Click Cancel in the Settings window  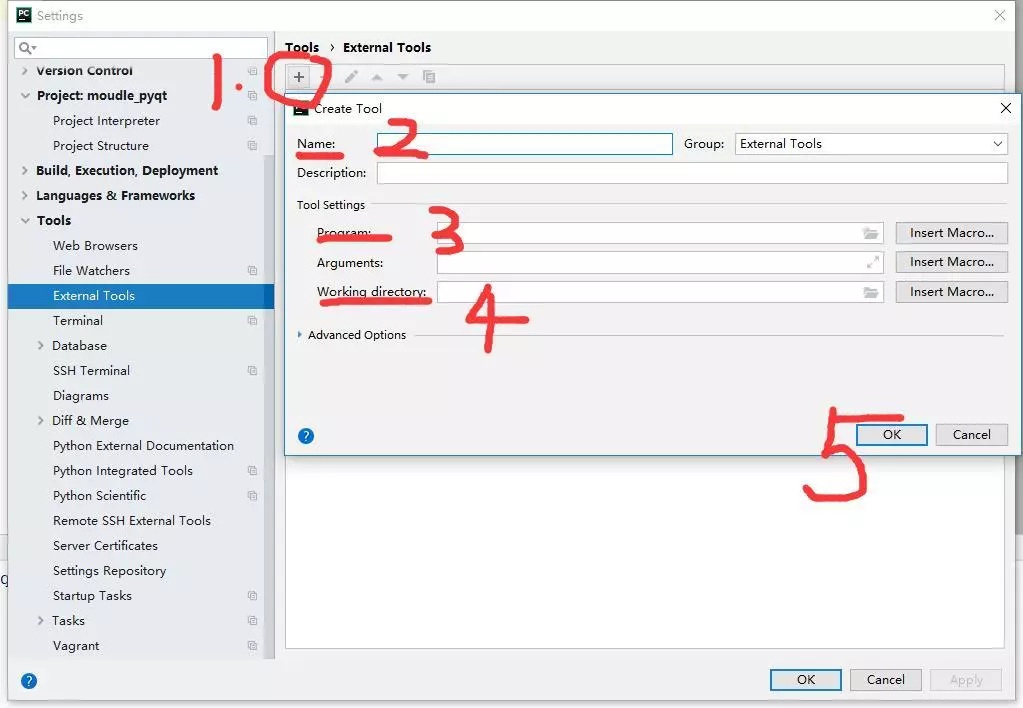[x=885, y=679]
